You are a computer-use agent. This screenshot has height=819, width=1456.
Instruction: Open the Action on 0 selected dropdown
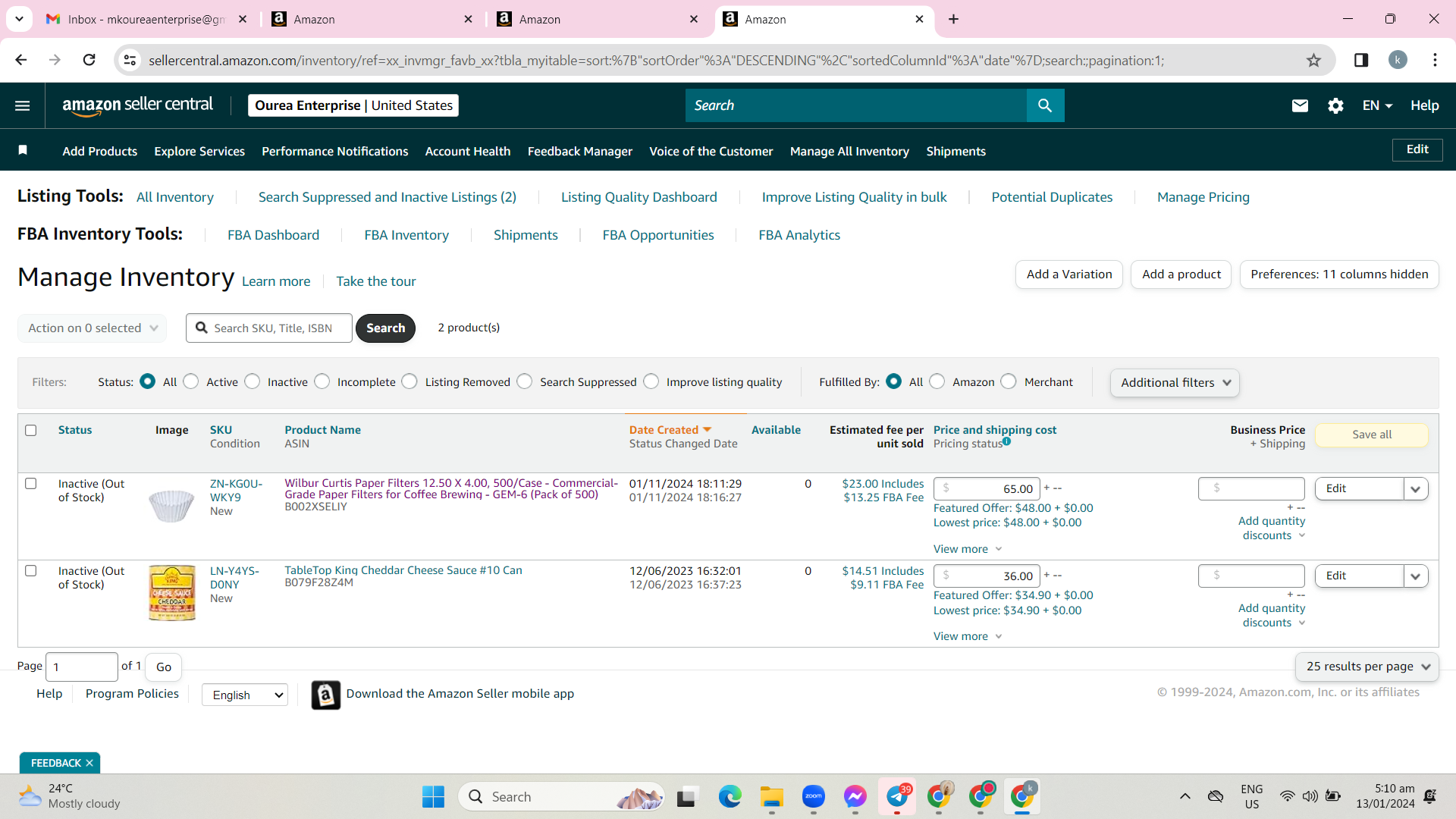point(93,328)
